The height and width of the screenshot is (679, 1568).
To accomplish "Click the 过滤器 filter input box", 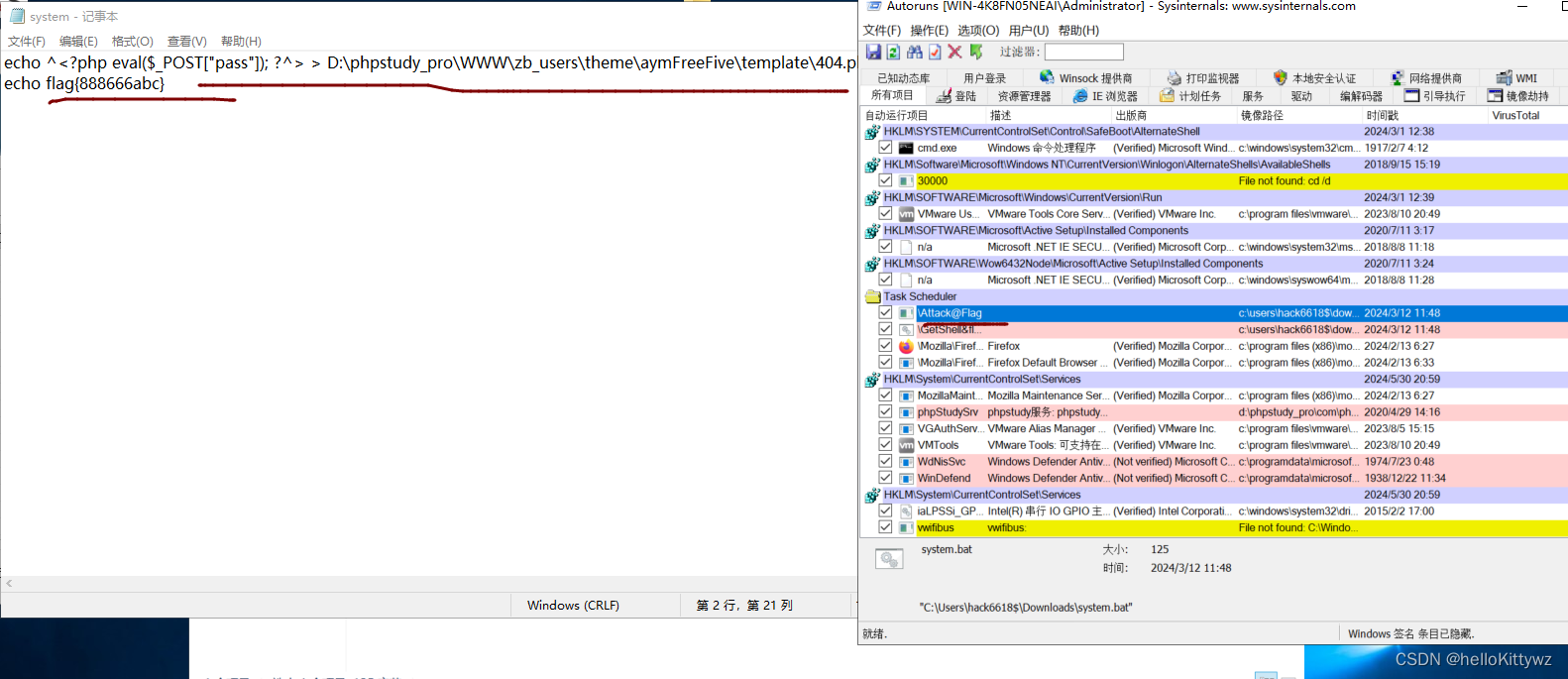I will click(x=1084, y=52).
